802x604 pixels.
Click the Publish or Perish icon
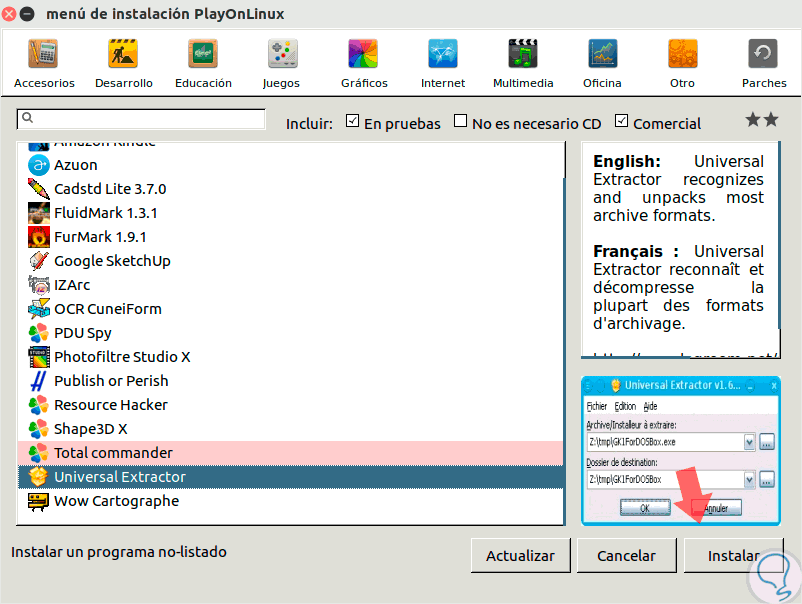pos(38,381)
